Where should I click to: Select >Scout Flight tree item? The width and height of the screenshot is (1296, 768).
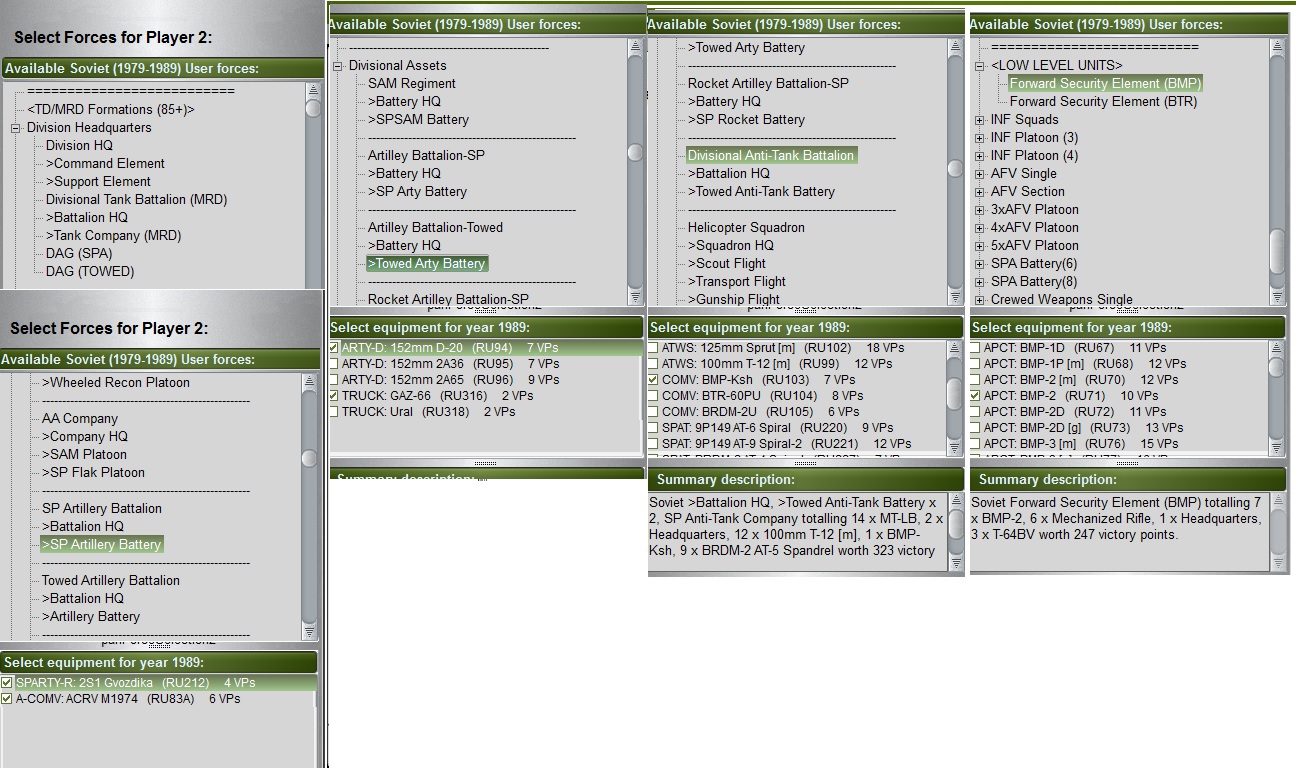tap(727, 264)
